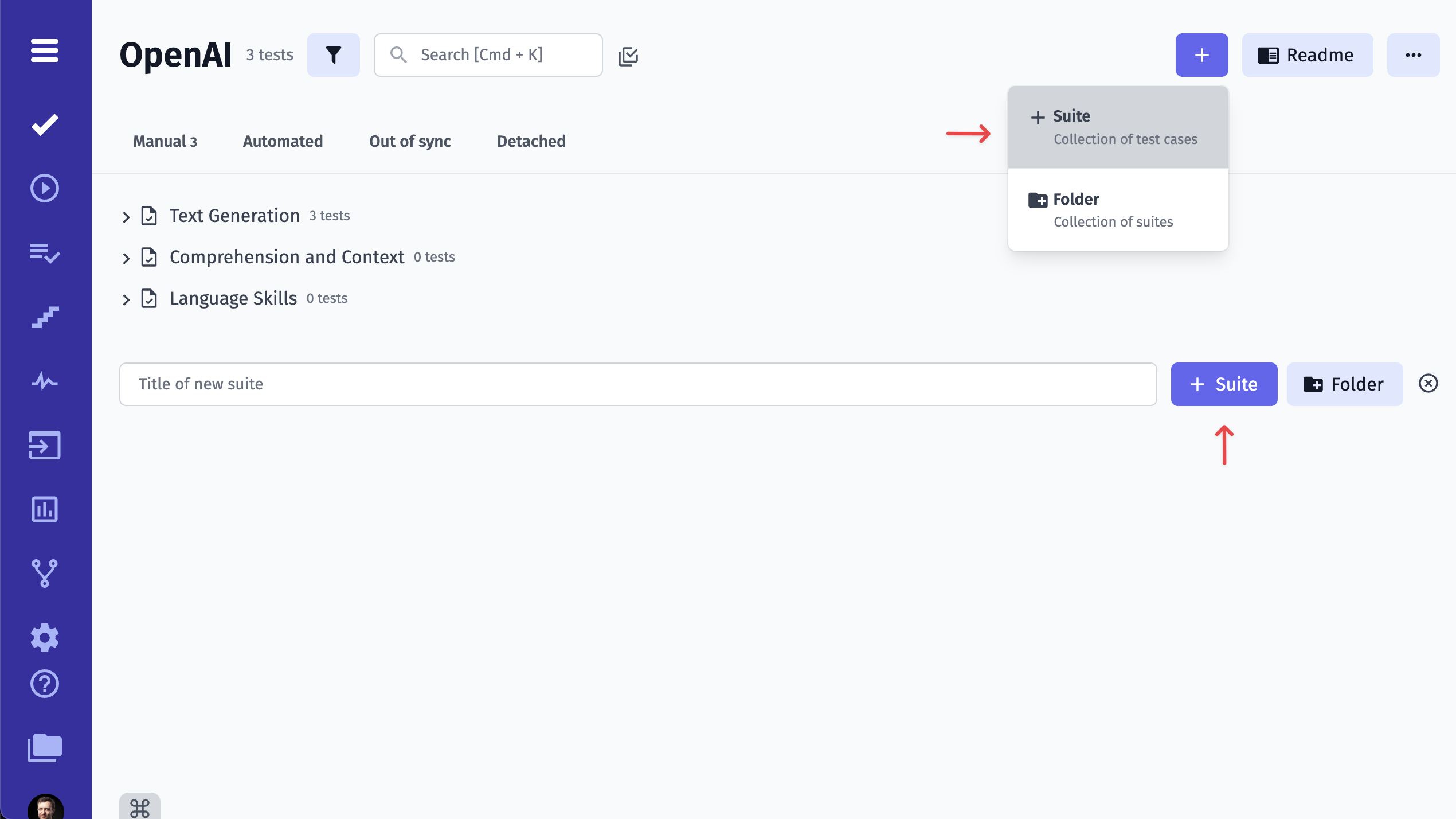This screenshot has width=1456, height=819.
Task: Select the milestones steps icon
Action: [44, 317]
